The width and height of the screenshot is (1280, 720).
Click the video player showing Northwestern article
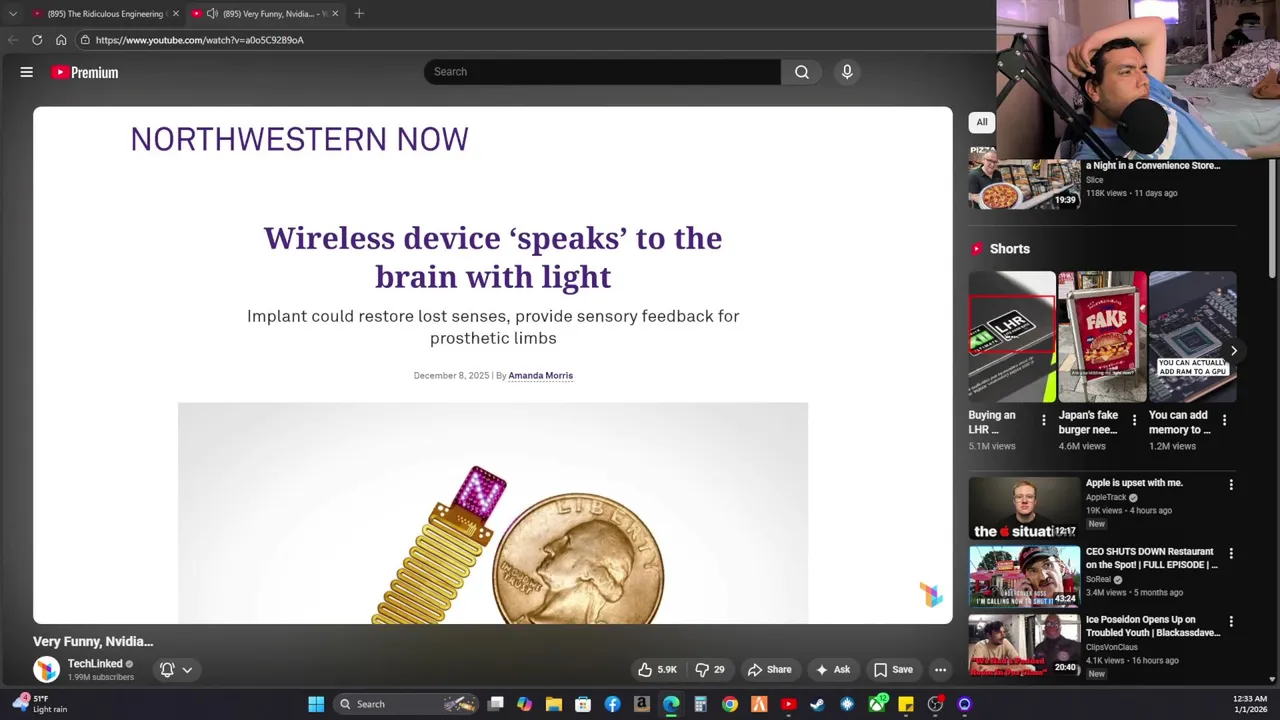point(493,365)
